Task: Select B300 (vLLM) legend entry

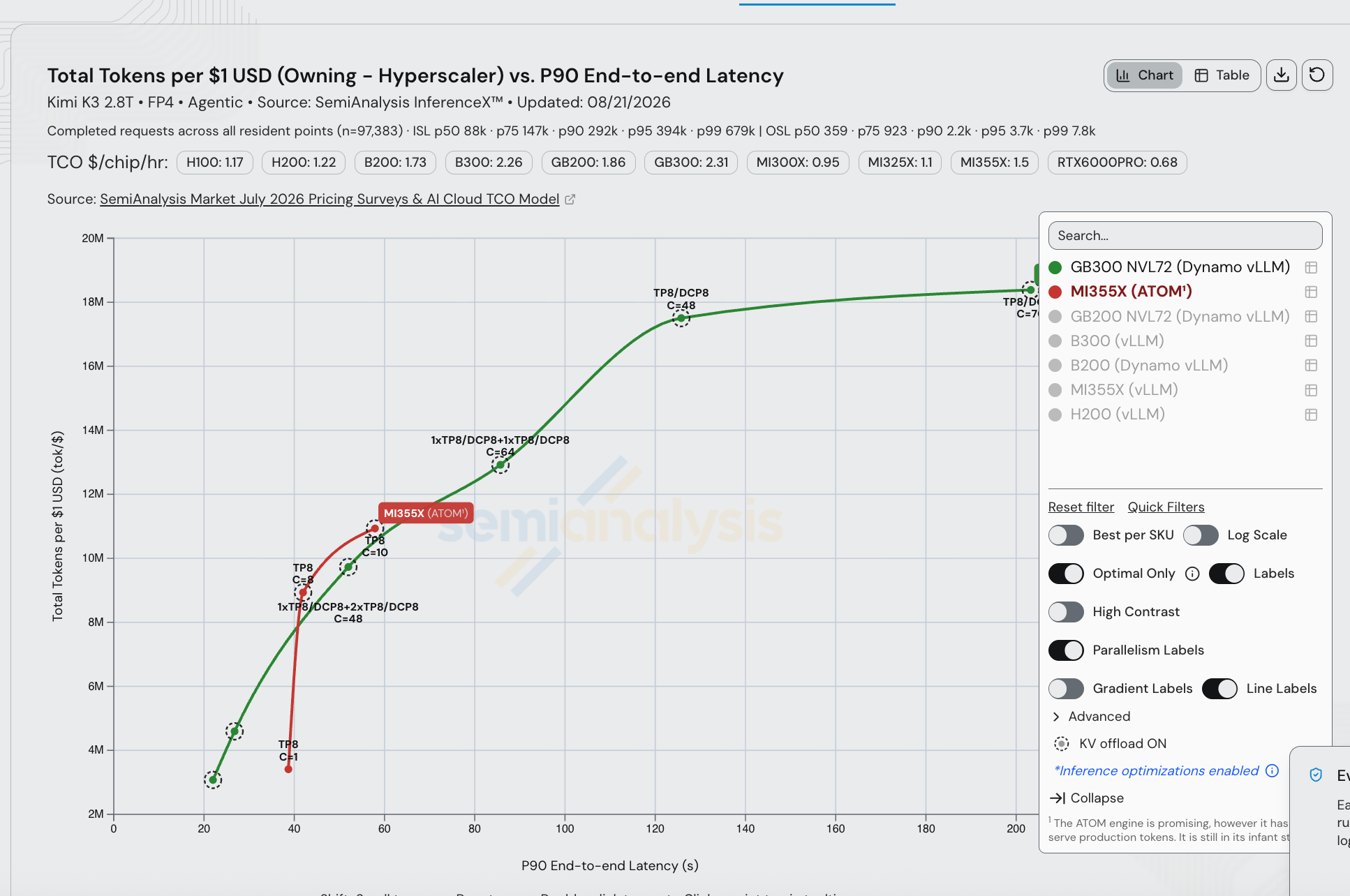Action: coord(1117,341)
